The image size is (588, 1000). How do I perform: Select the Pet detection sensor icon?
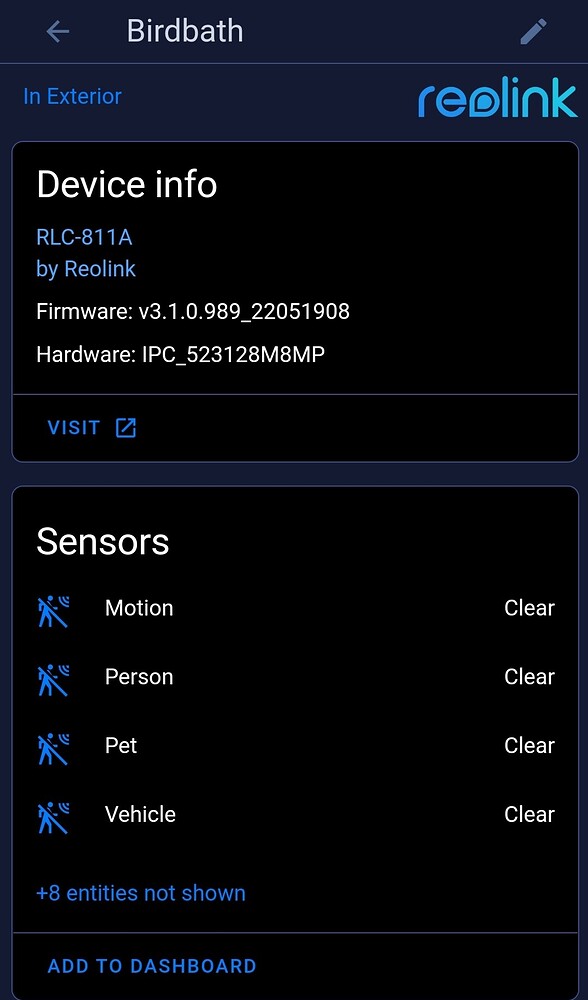(53, 746)
